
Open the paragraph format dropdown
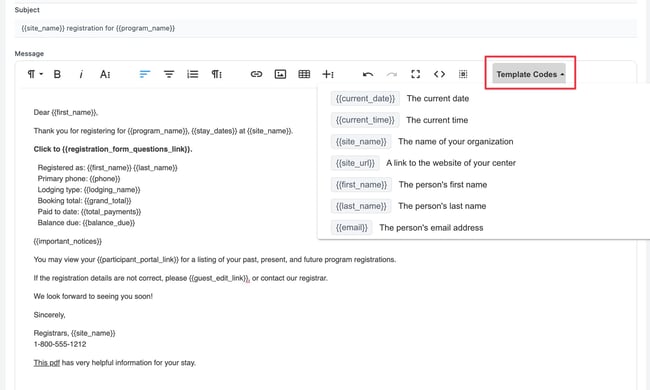point(35,74)
